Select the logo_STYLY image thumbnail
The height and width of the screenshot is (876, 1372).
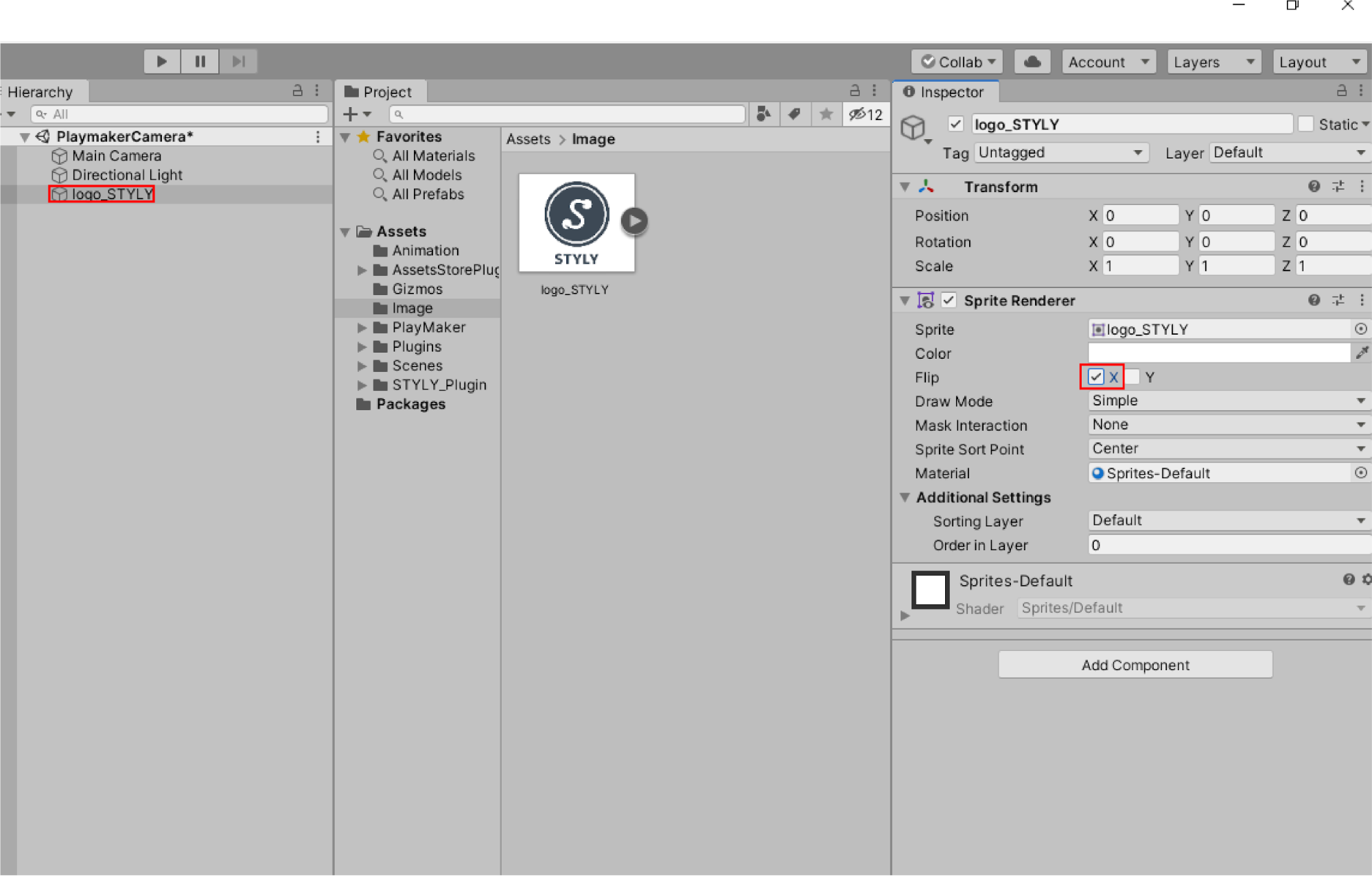[576, 223]
